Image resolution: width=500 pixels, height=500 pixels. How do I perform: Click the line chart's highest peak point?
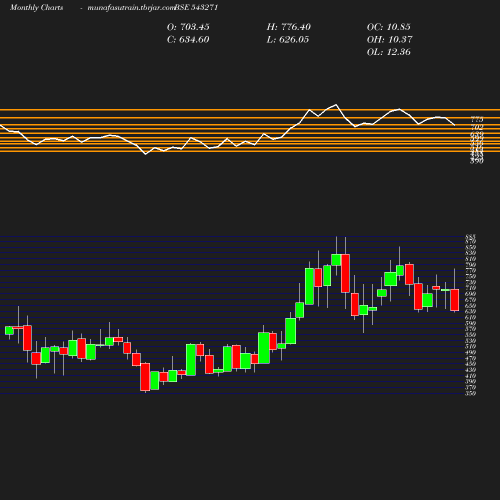pyautogui.click(x=336, y=105)
